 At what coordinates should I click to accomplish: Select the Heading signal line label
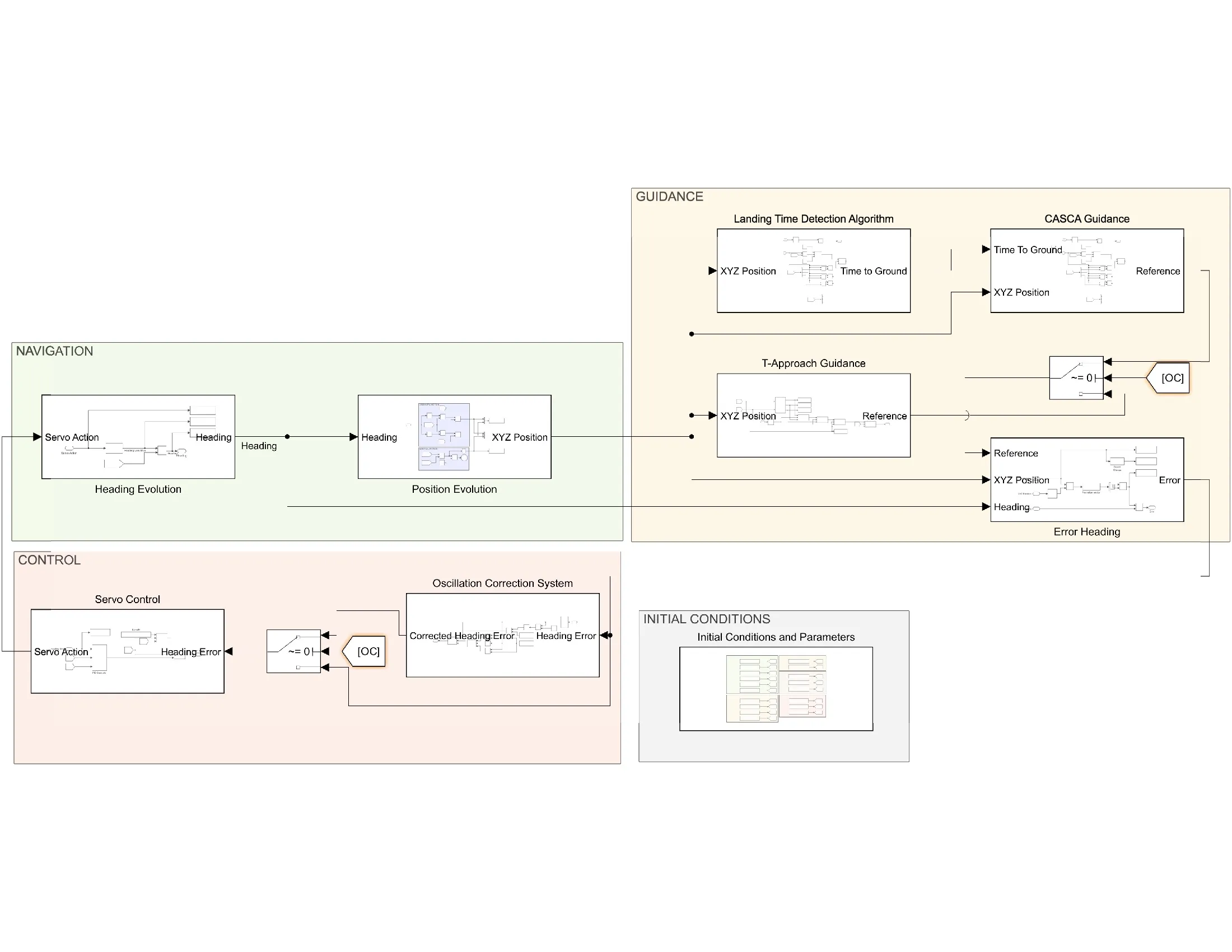coord(259,446)
